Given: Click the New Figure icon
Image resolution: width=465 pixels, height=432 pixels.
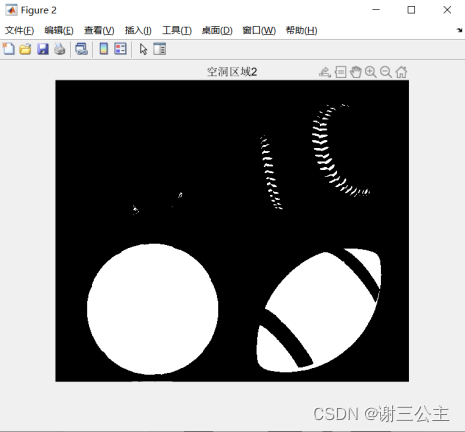Looking at the screenshot, I should tap(9, 49).
